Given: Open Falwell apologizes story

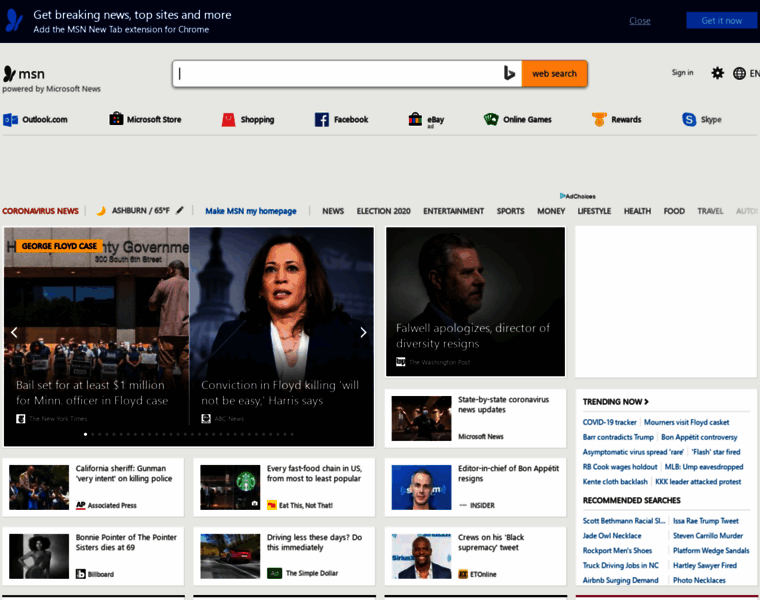Looking at the screenshot, I should 475,302.
